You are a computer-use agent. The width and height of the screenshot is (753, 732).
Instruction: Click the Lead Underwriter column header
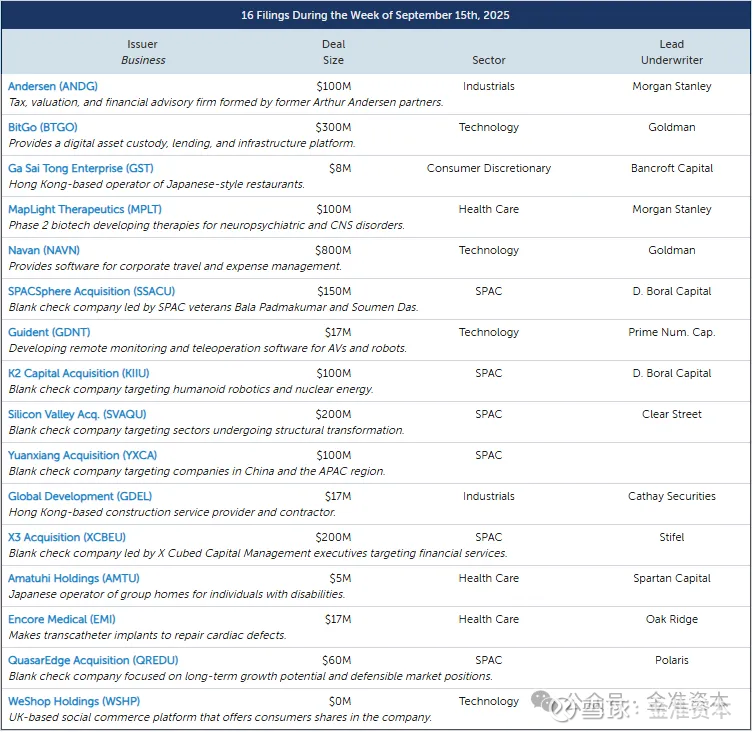tap(672, 52)
